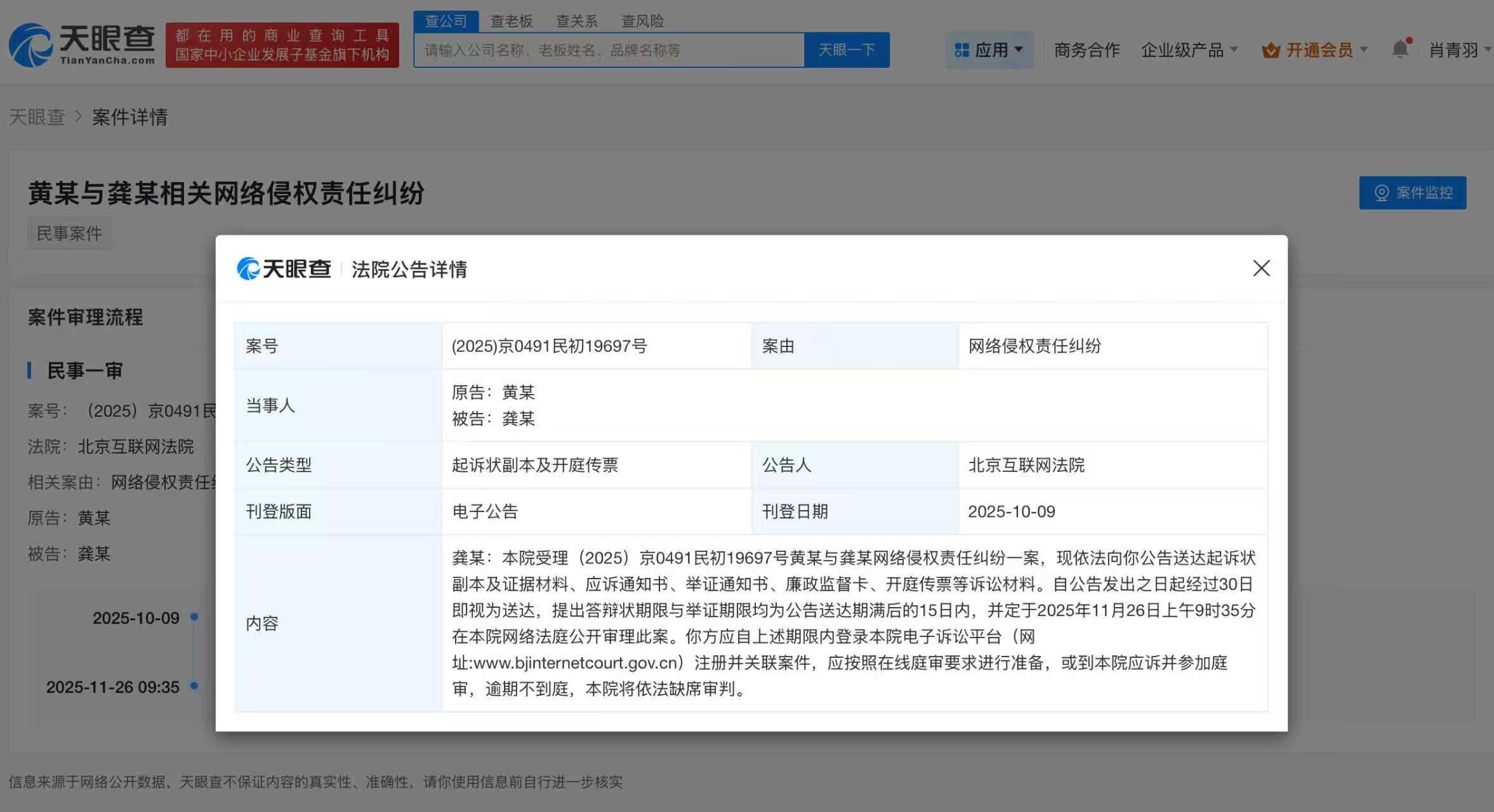The image size is (1494, 812).
Task: Close the 法院公告详情 dialog
Action: [1261, 268]
